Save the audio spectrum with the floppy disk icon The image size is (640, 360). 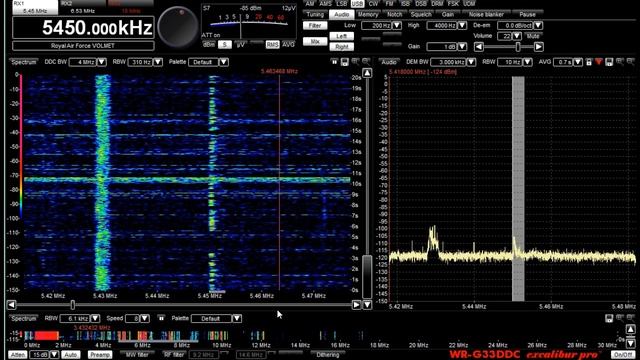(609, 62)
